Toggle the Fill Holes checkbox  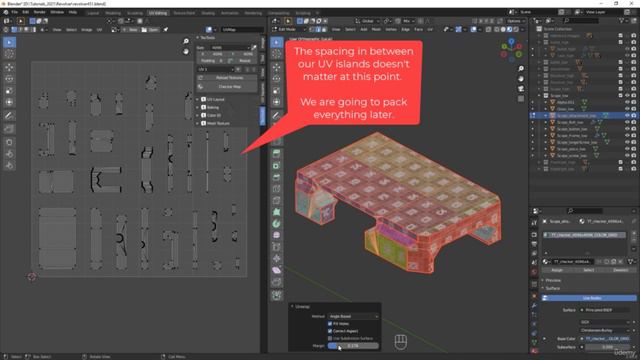point(330,324)
